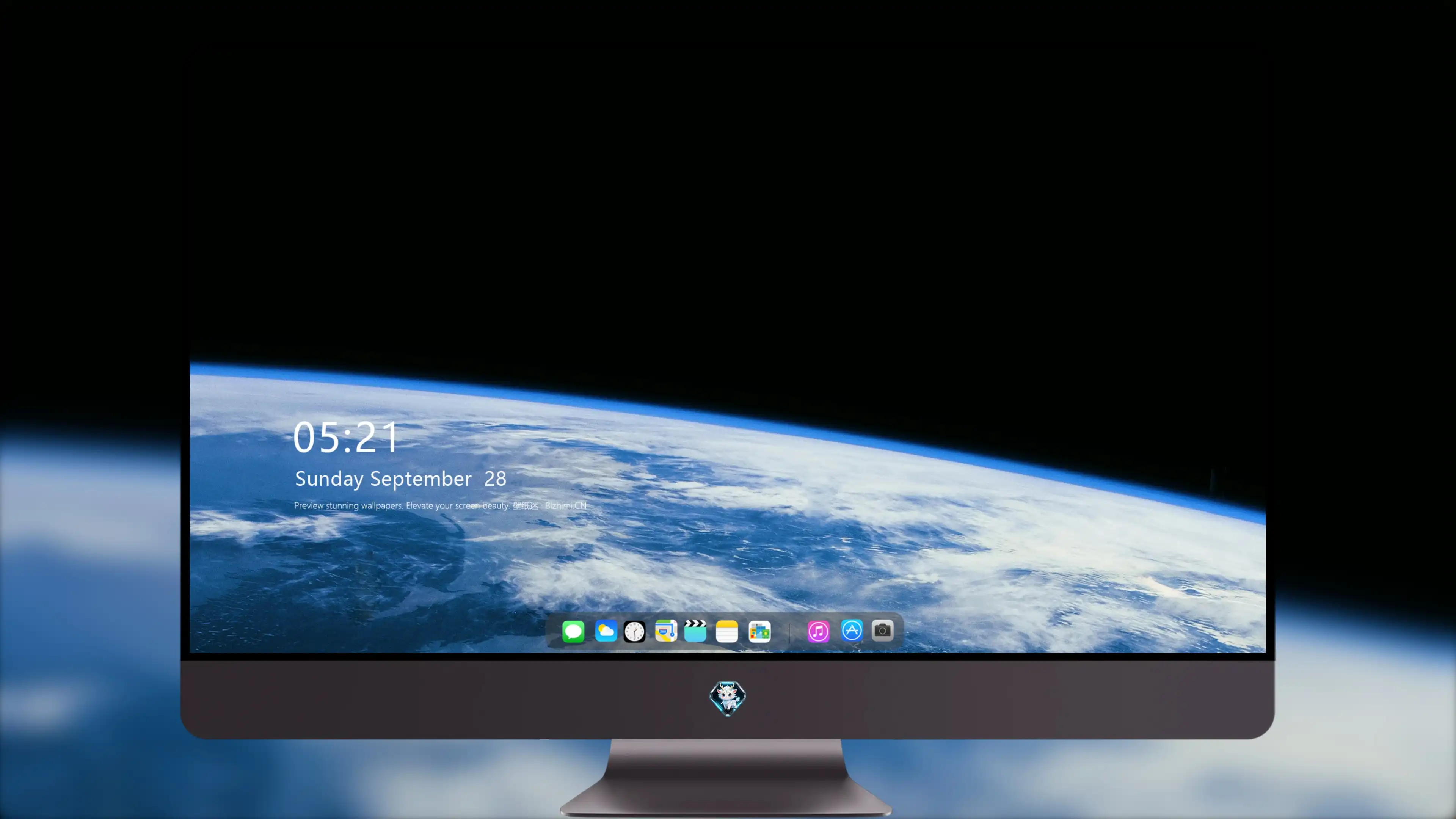Launch the Weather app from the dock
This screenshot has width=1456, height=819.
click(606, 631)
